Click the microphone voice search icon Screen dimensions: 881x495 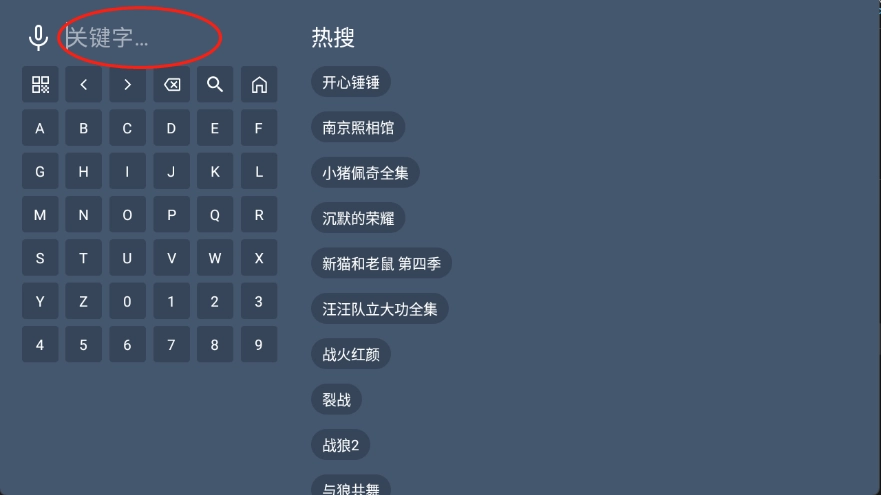pos(38,38)
